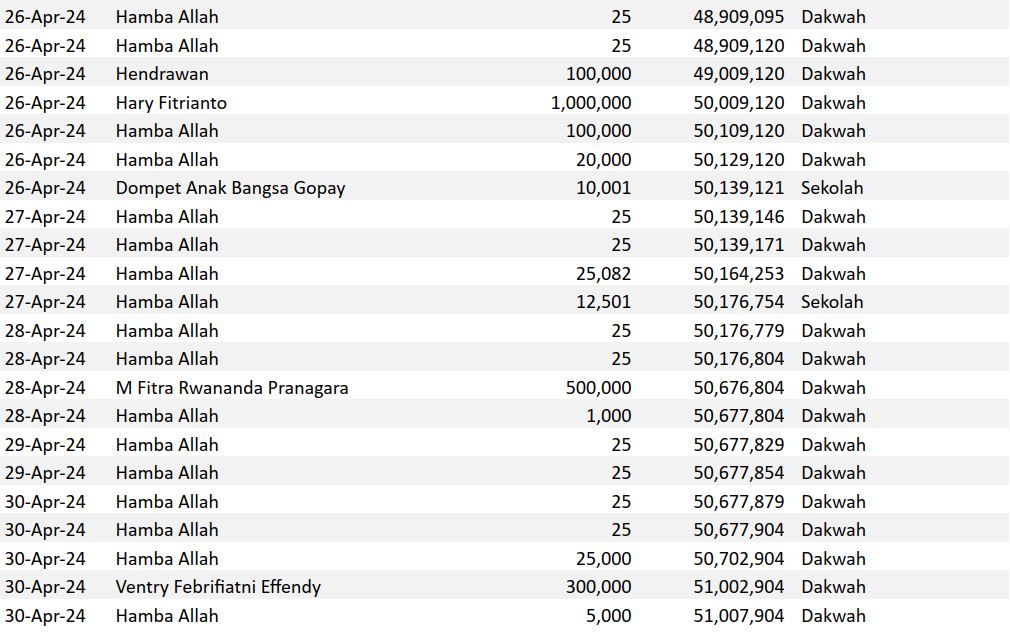Select the Ventry Febrifiatni Effendy cell
This screenshot has width=1010, height=634.
[218, 587]
